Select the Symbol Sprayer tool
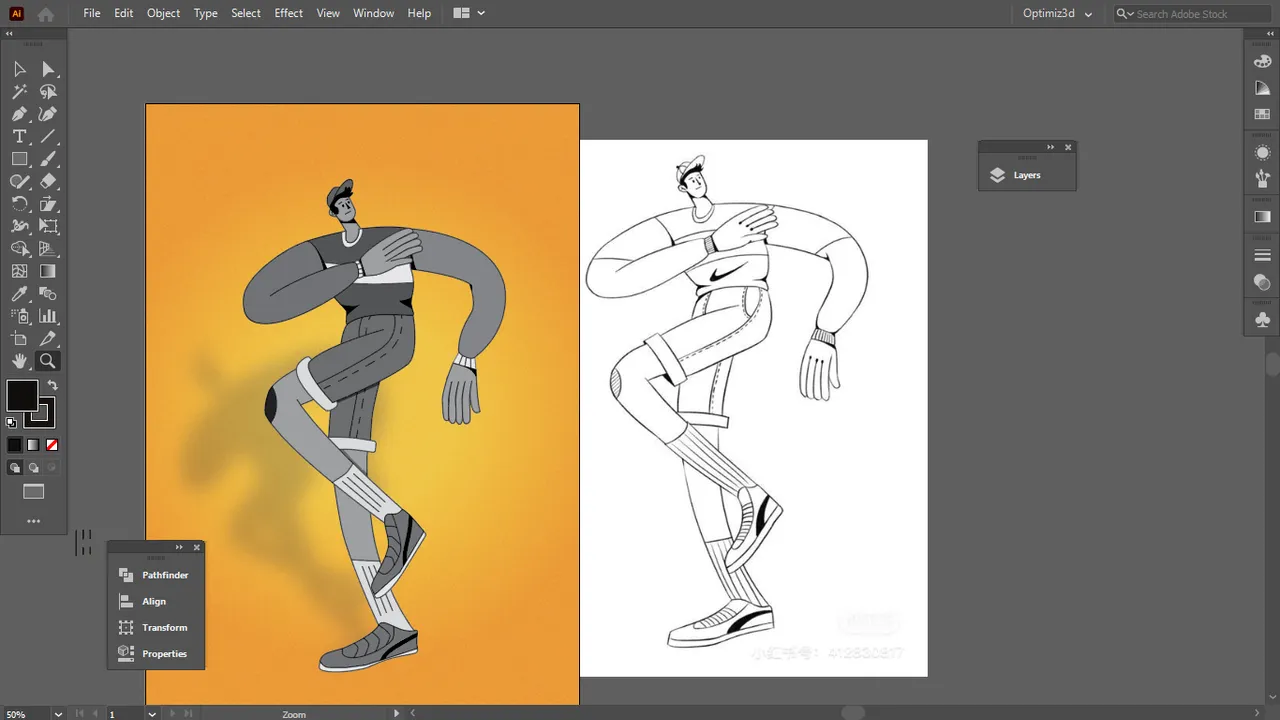 coord(19,316)
